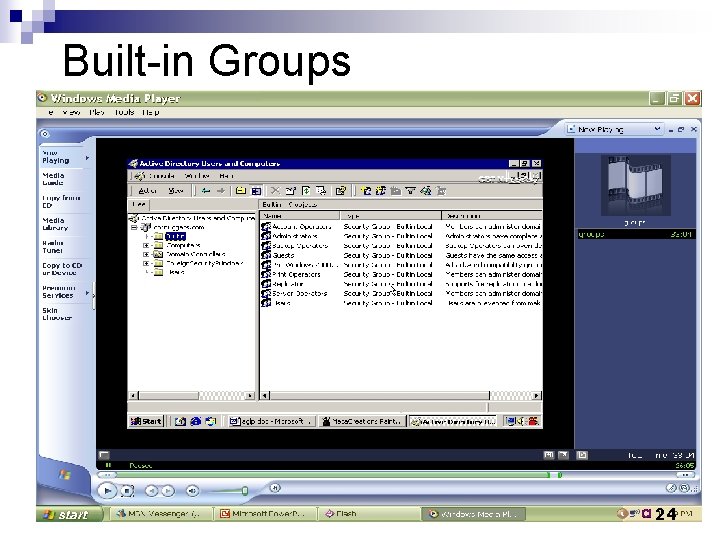Click the Windows XP start button
The image size is (720, 540).
[69, 514]
